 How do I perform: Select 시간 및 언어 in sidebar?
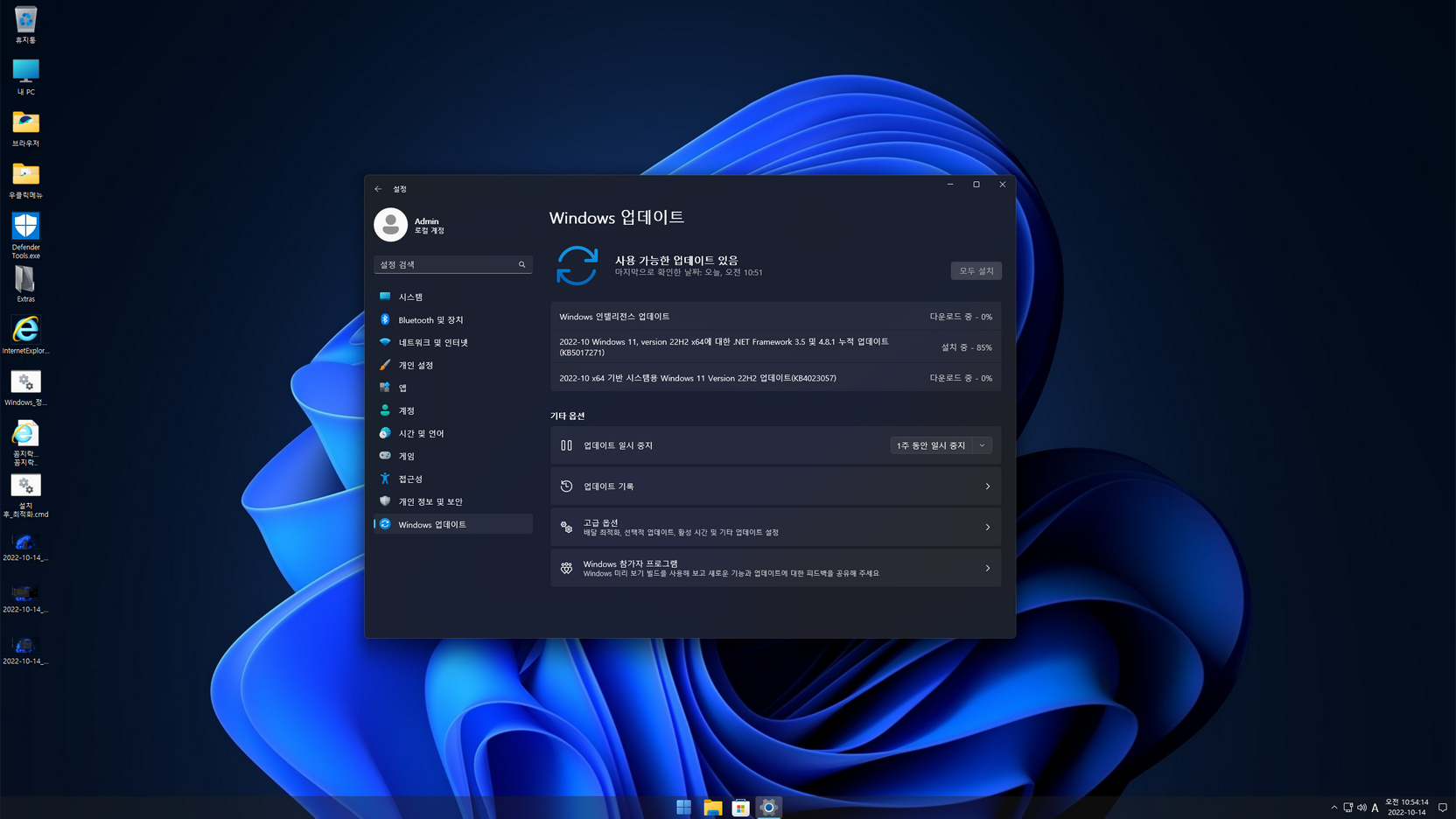[452, 433]
